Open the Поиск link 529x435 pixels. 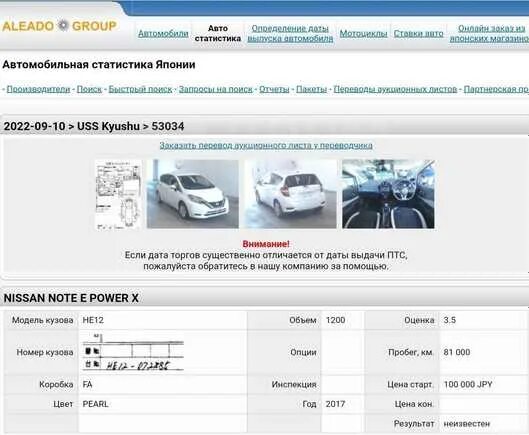(89, 89)
